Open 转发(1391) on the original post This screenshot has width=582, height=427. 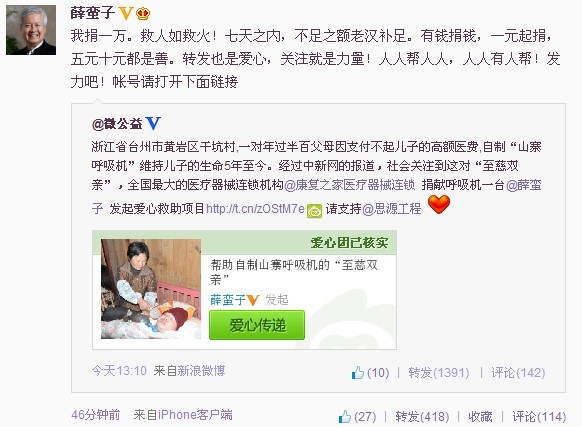[x=439, y=372]
